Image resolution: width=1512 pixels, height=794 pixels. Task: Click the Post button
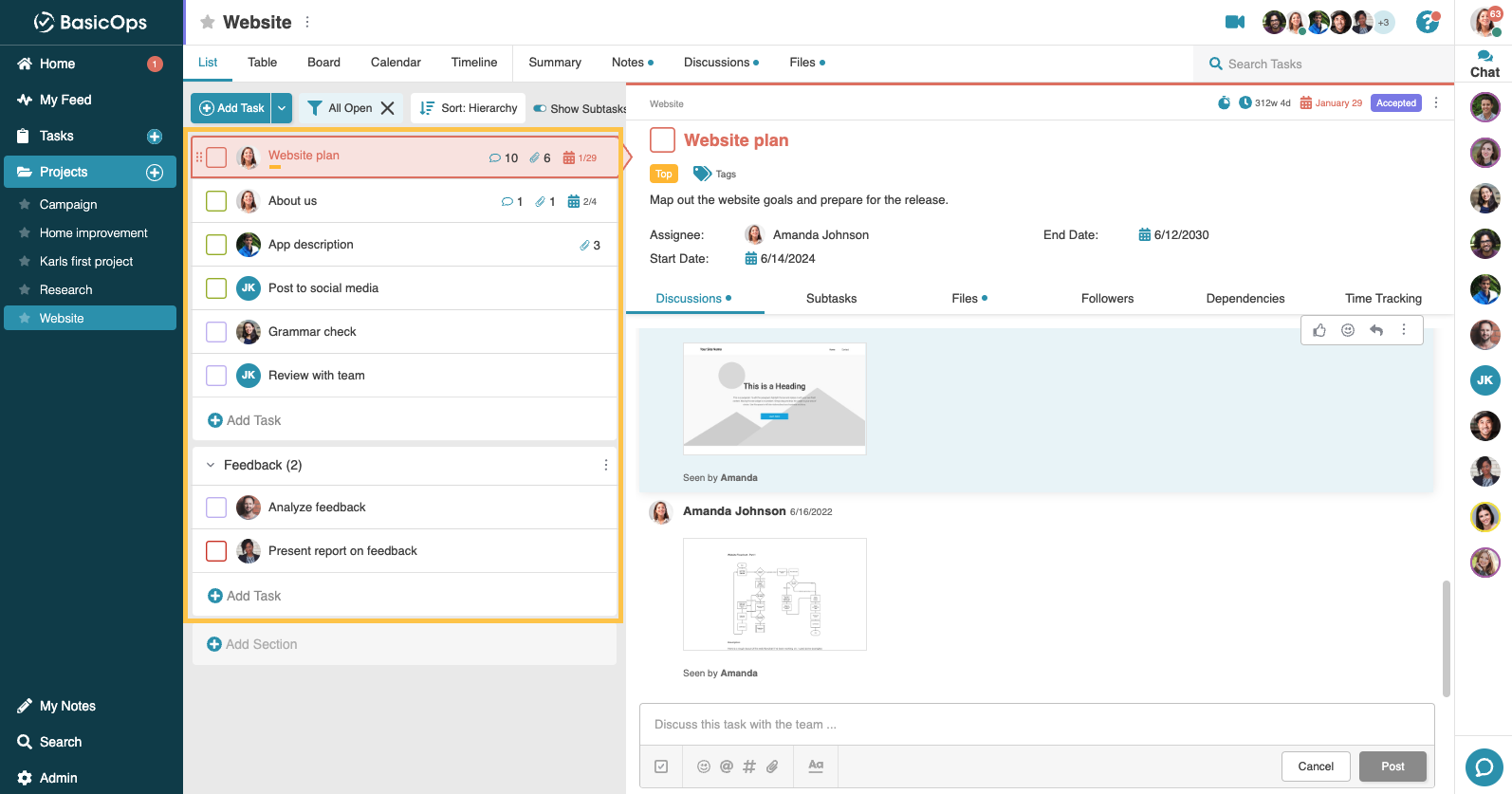[1392, 766]
